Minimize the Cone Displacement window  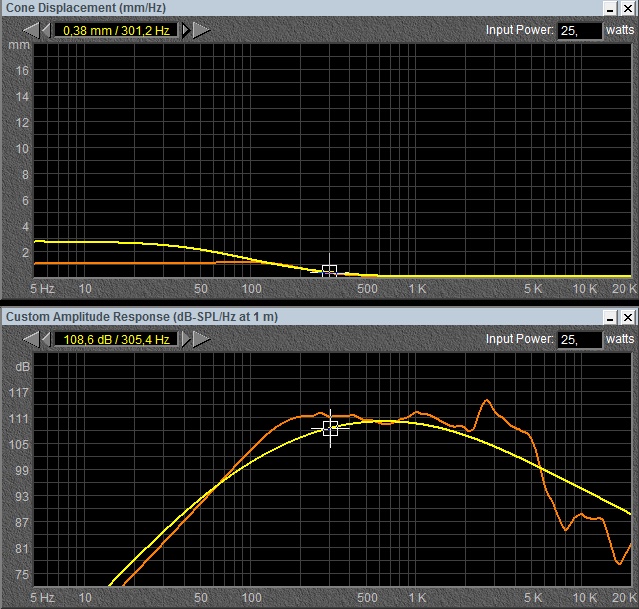pos(610,9)
